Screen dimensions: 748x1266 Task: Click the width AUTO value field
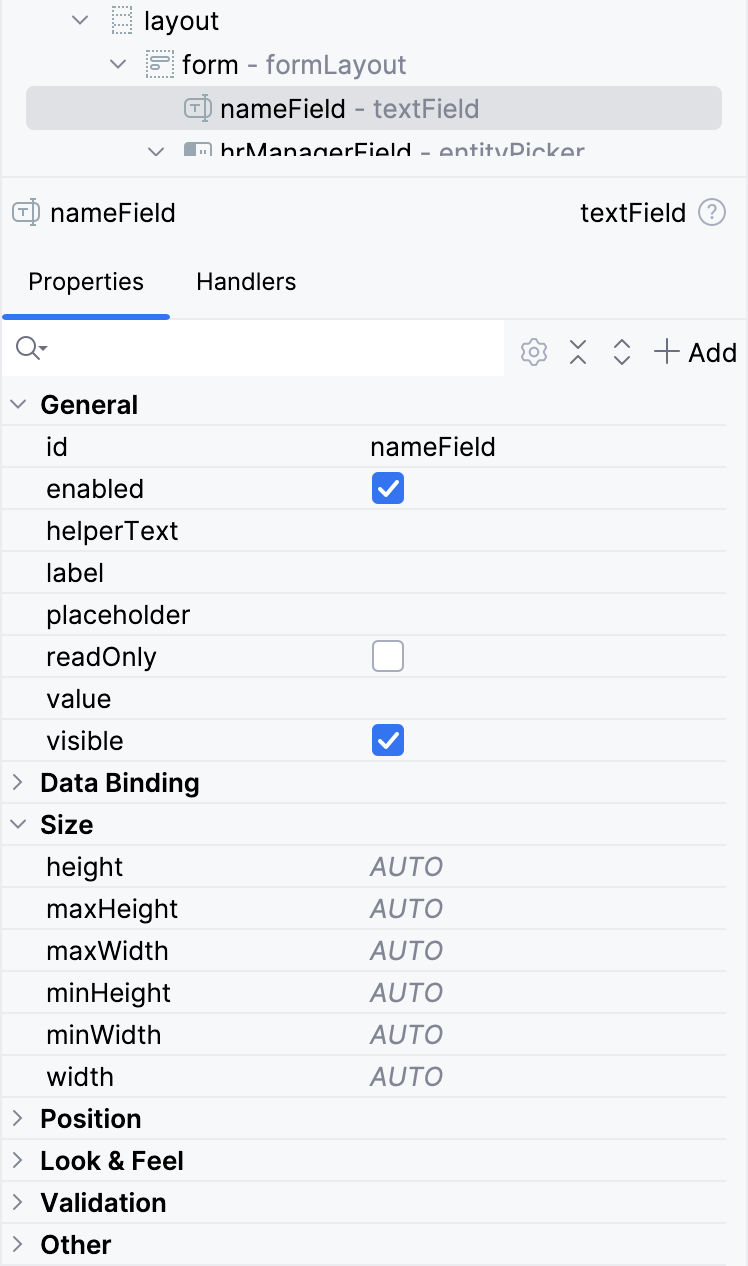[x=406, y=1077]
